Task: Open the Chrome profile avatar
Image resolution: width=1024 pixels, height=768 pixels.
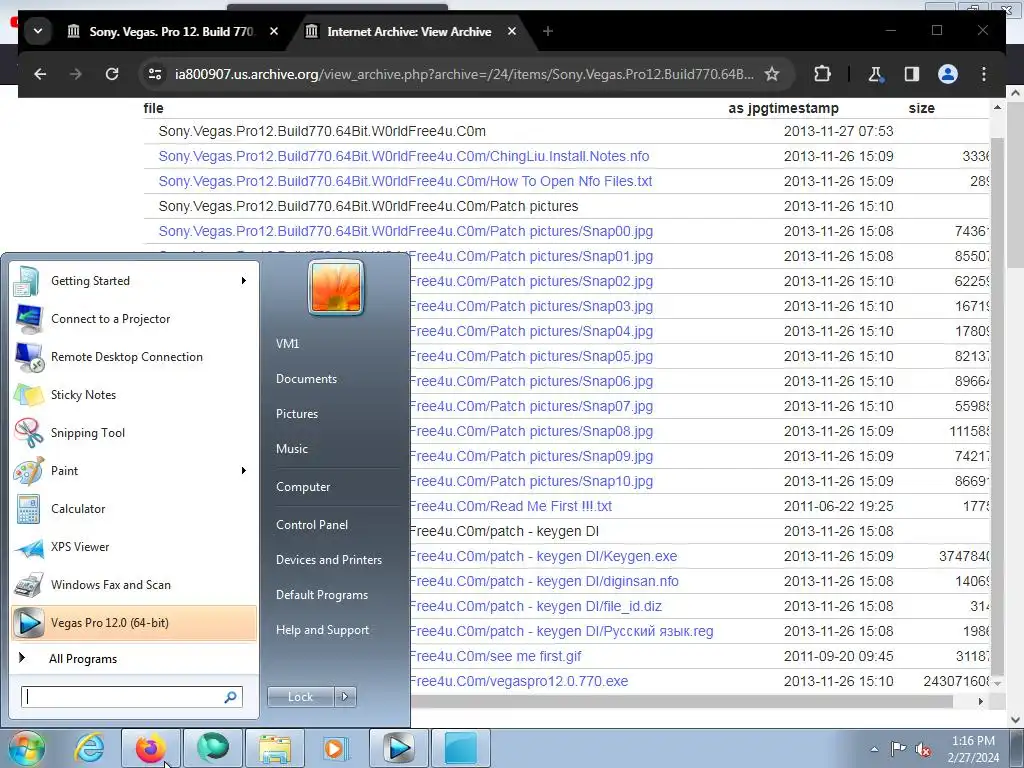Action: pos(948,74)
